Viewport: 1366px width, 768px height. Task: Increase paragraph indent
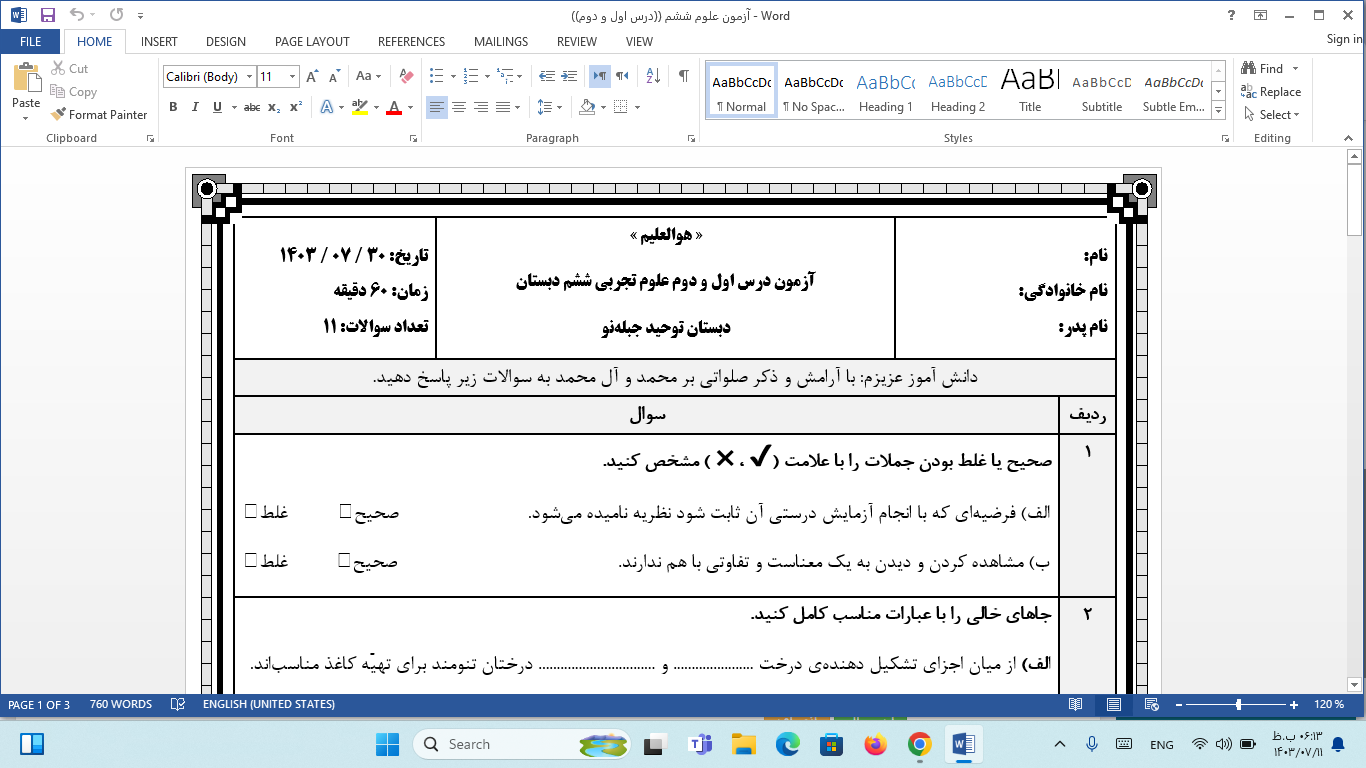tap(570, 76)
